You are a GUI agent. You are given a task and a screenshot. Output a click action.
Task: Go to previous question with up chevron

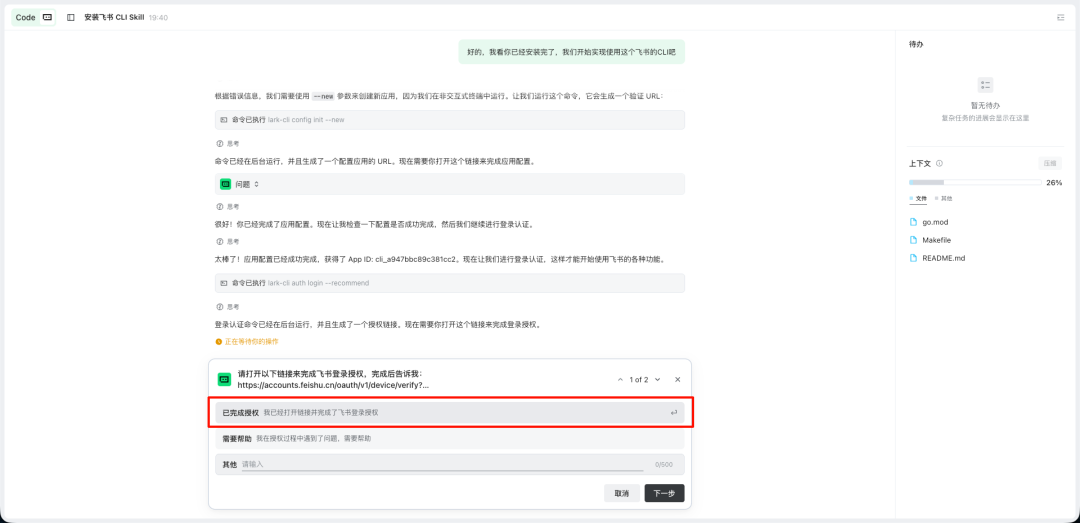pos(620,380)
